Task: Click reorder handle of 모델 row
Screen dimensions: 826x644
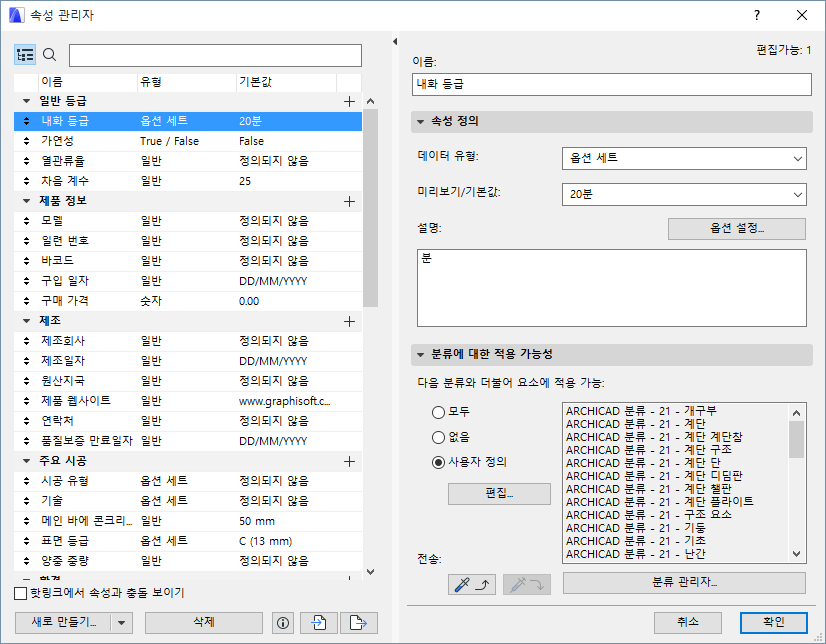Action: click(26, 221)
